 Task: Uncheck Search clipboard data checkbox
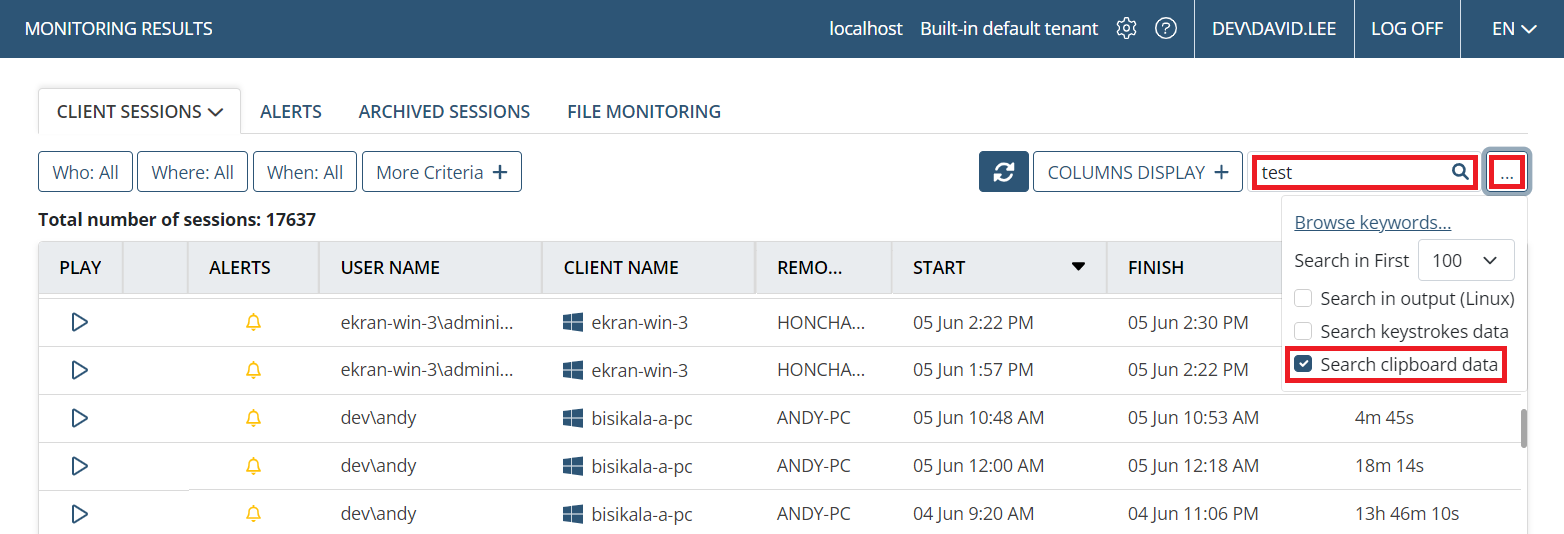tap(1303, 365)
